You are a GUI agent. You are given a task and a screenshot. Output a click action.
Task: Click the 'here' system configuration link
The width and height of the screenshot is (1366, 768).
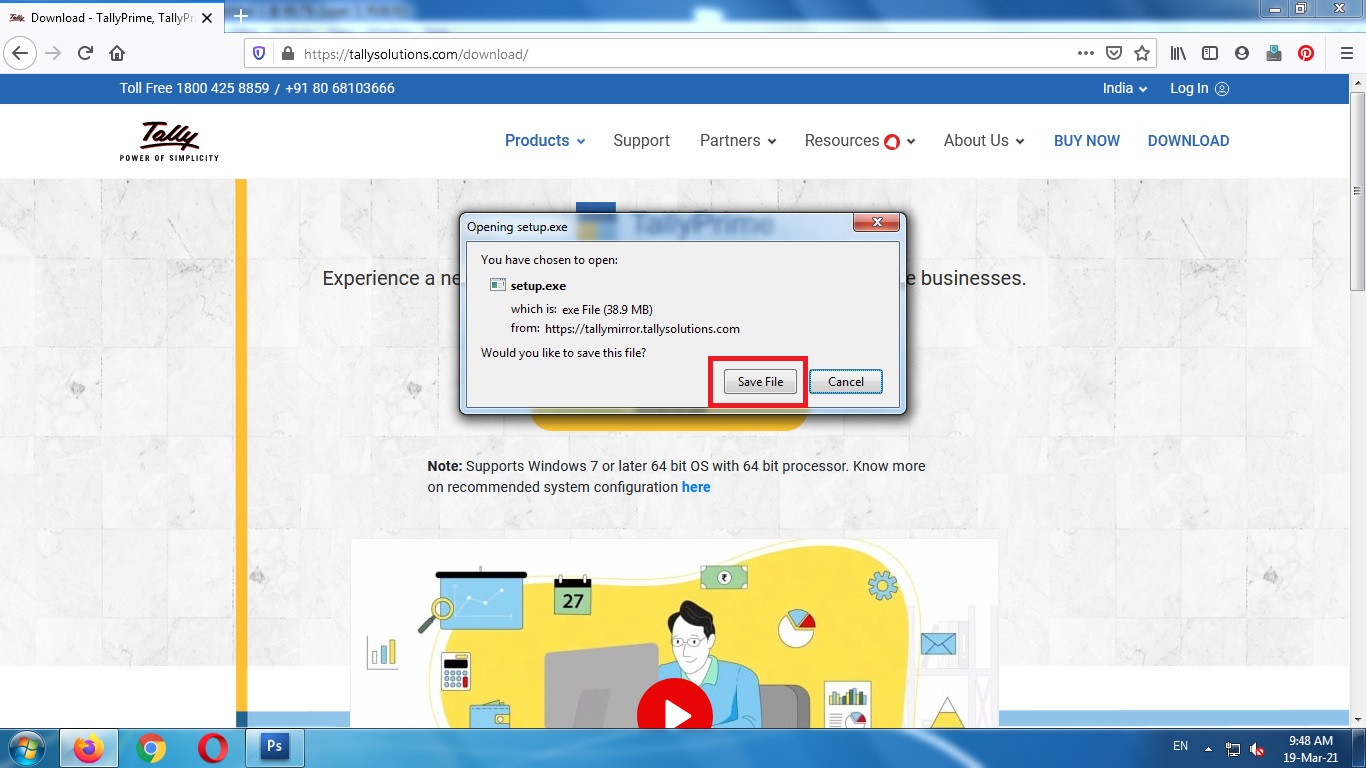coord(696,487)
